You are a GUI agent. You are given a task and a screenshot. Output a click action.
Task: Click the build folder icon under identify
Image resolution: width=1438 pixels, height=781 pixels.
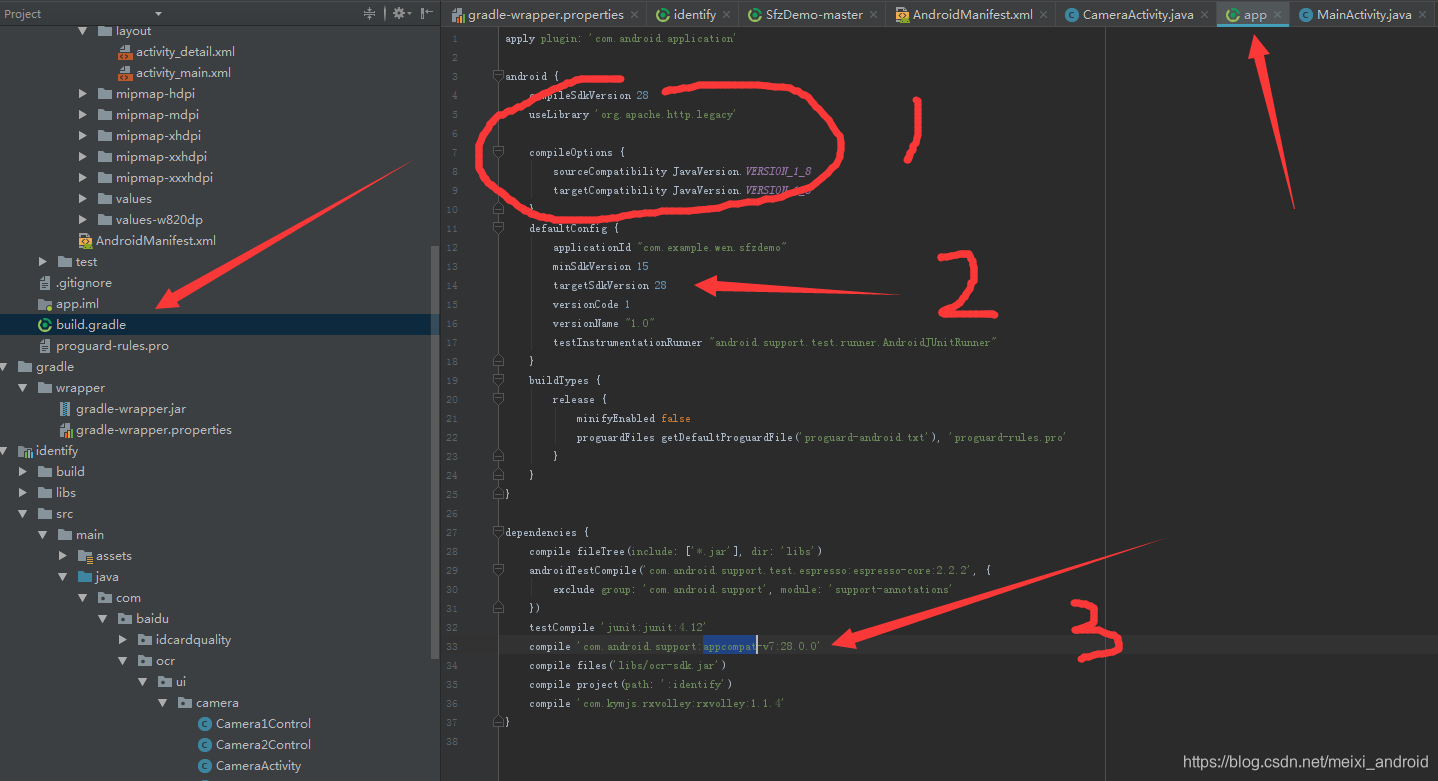tap(45, 472)
